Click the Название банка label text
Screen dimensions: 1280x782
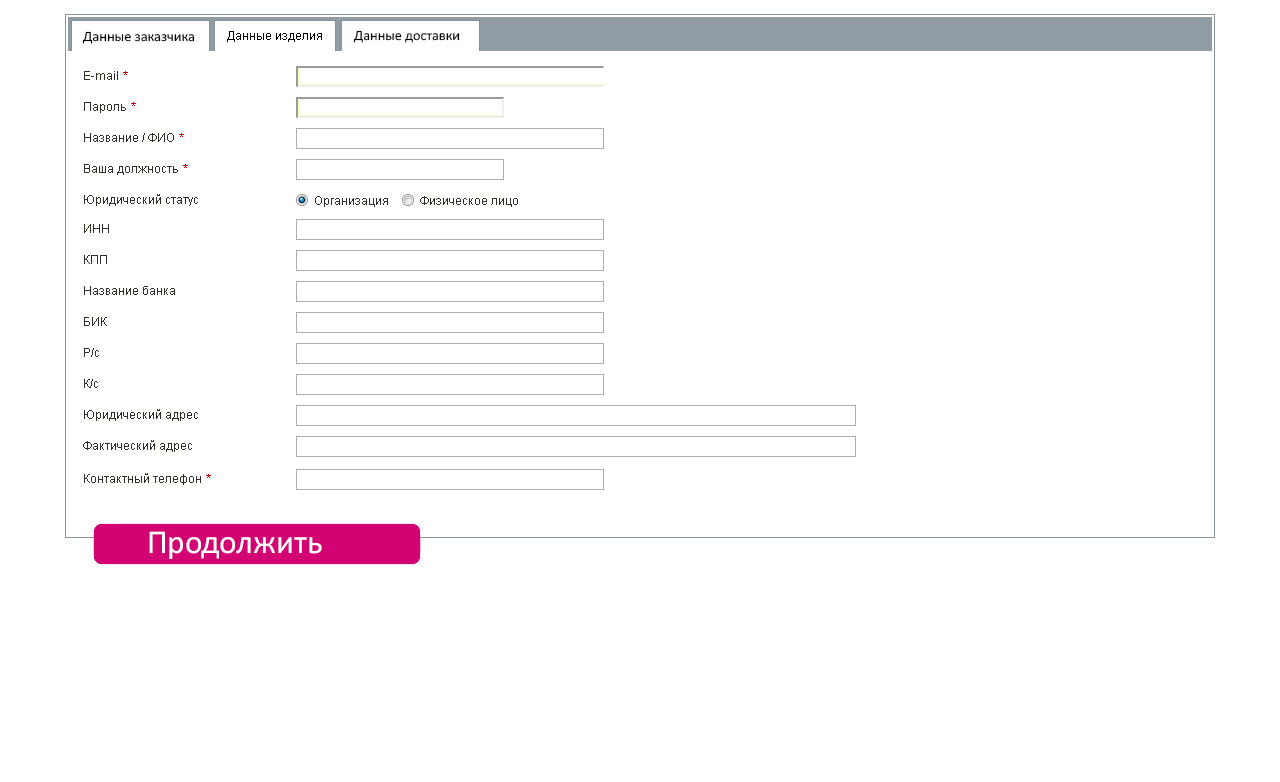[129, 291]
